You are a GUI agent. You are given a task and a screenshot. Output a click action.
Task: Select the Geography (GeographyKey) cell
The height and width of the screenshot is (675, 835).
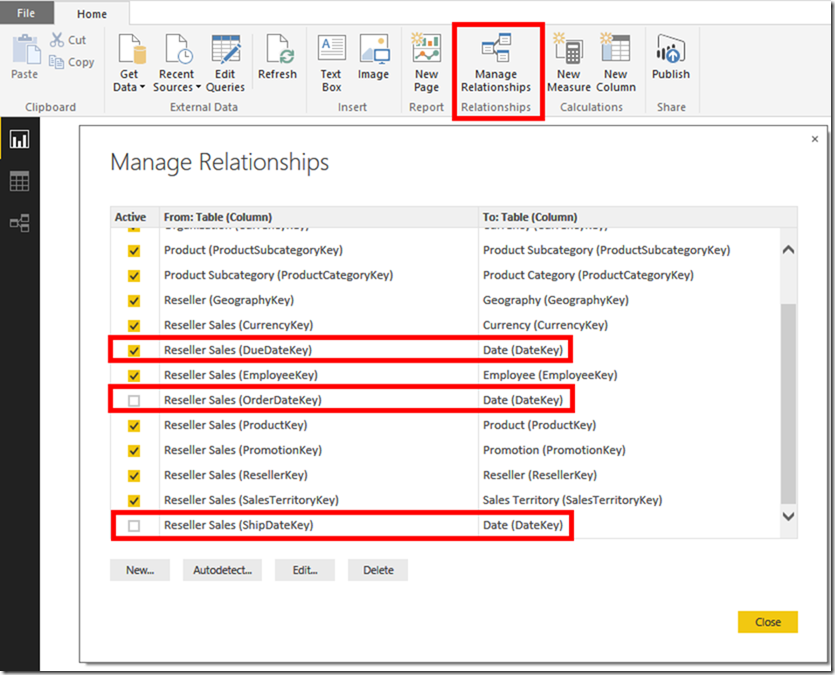(x=556, y=300)
